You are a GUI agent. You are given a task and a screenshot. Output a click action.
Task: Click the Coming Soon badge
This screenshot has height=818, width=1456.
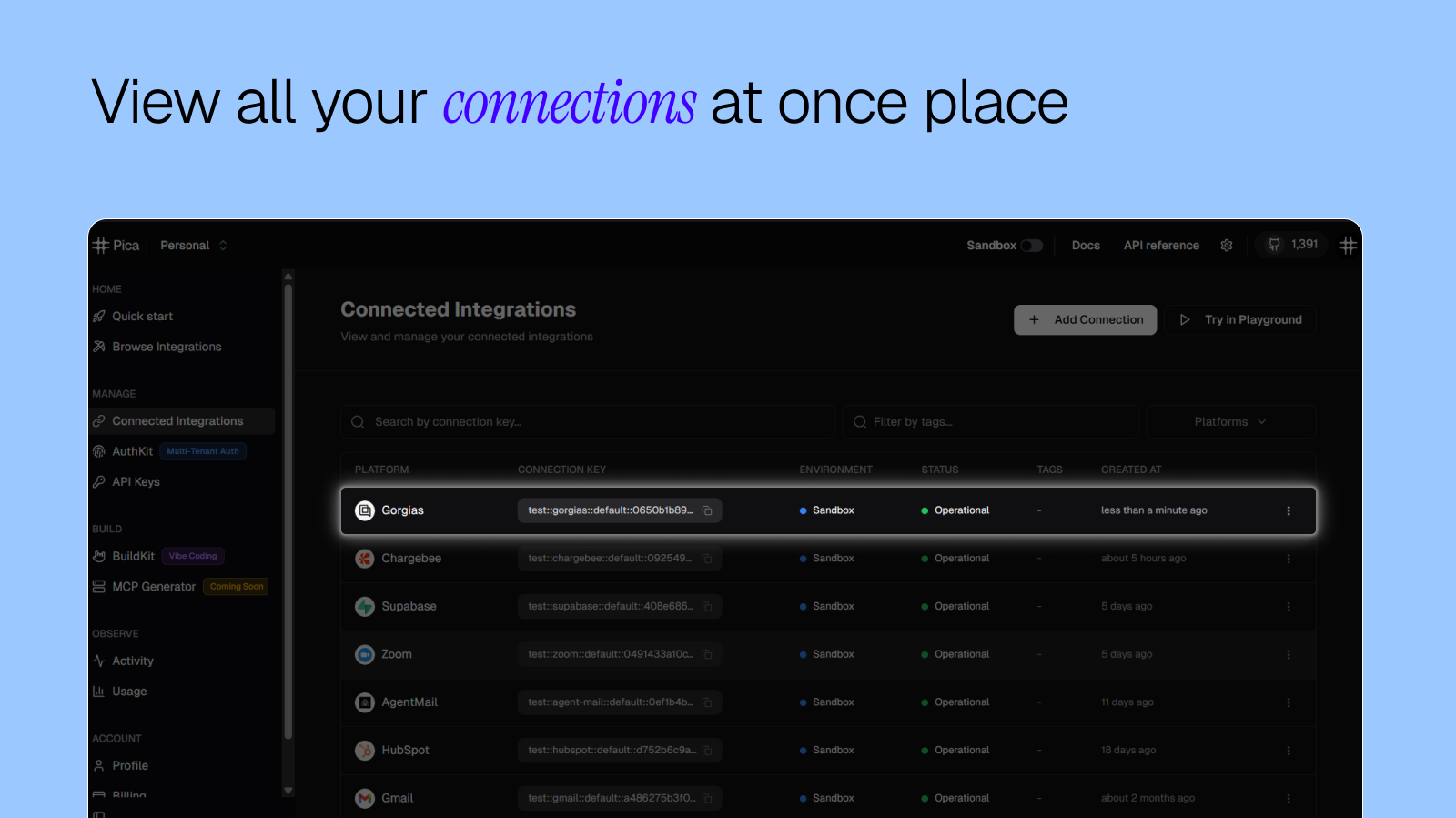[237, 587]
